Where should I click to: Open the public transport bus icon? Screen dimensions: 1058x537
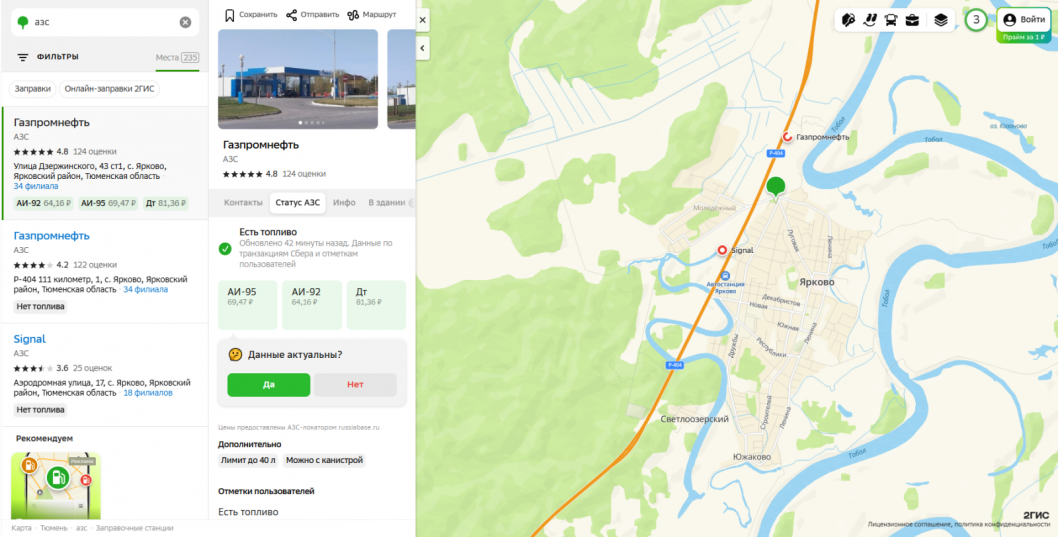(x=891, y=20)
